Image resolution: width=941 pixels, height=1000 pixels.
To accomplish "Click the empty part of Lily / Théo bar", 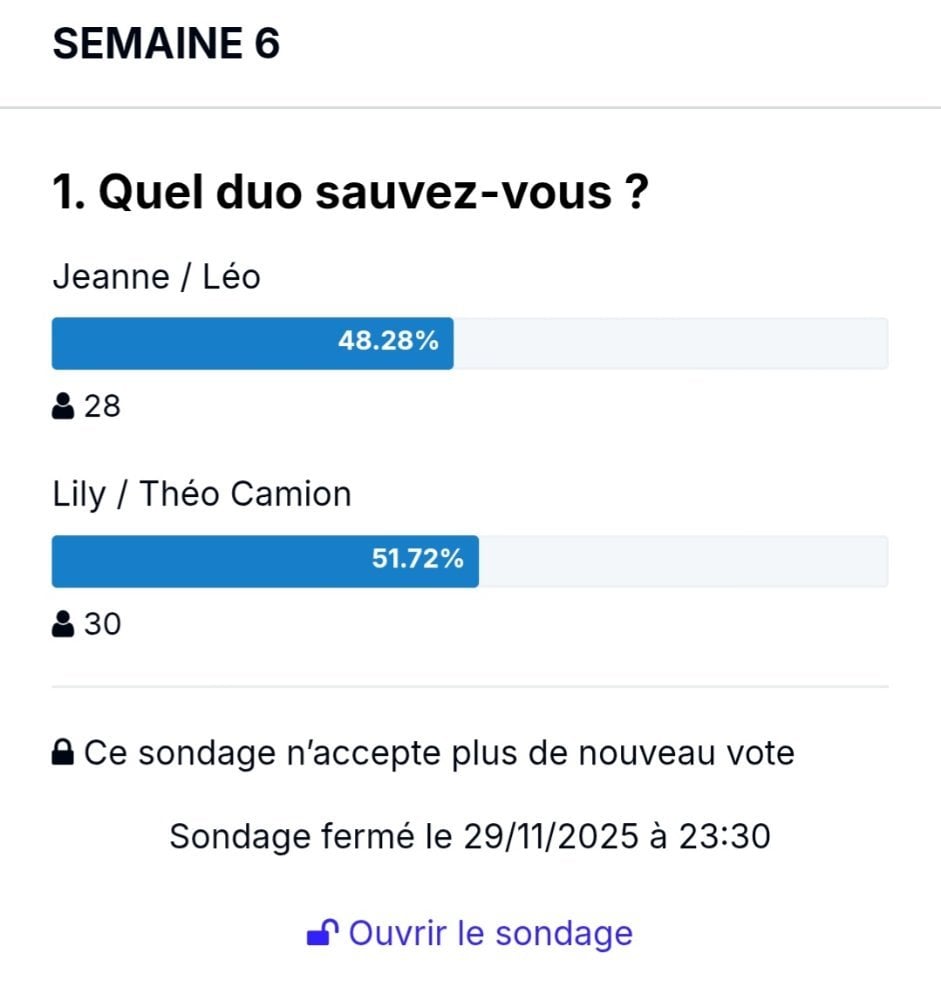I will (684, 561).
